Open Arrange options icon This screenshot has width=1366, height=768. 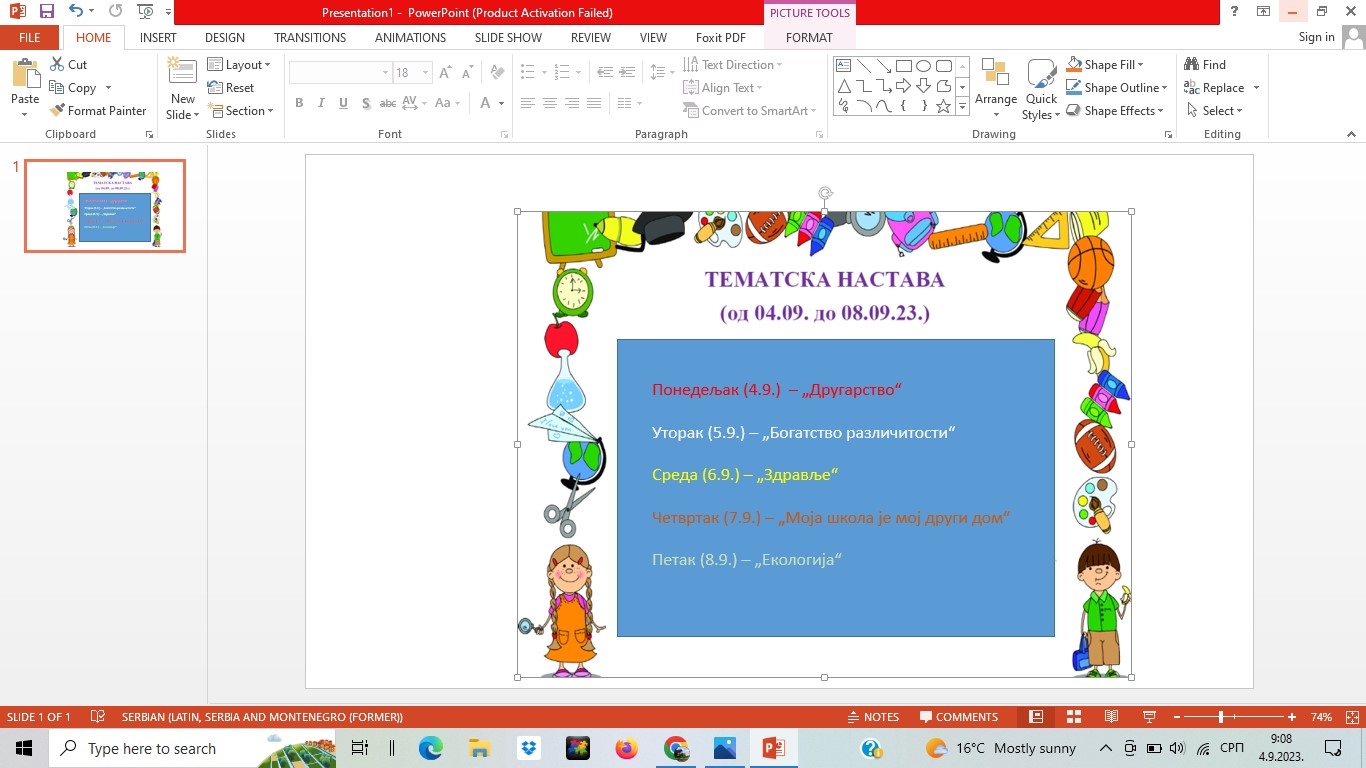click(x=995, y=74)
